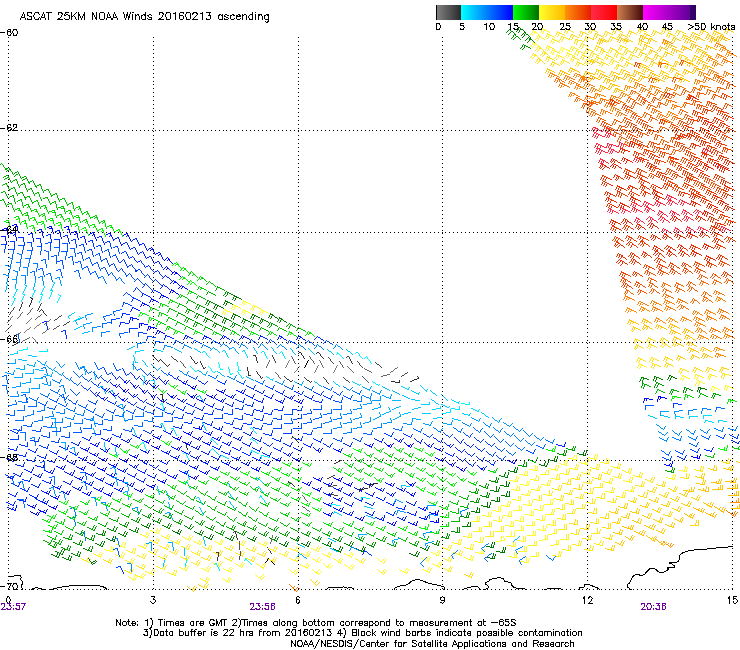Click the purple time stamp '20:38'
This screenshot has height=650, width=740.
pyautogui.click(x=654, y=607)
